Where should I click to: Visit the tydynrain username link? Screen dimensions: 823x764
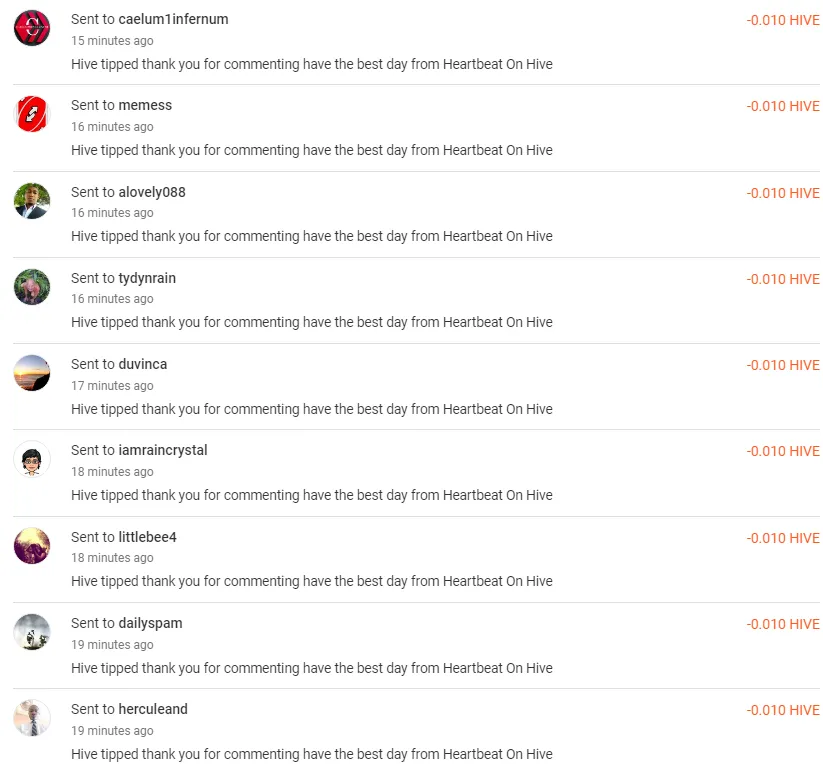click(x=147, y=278)
